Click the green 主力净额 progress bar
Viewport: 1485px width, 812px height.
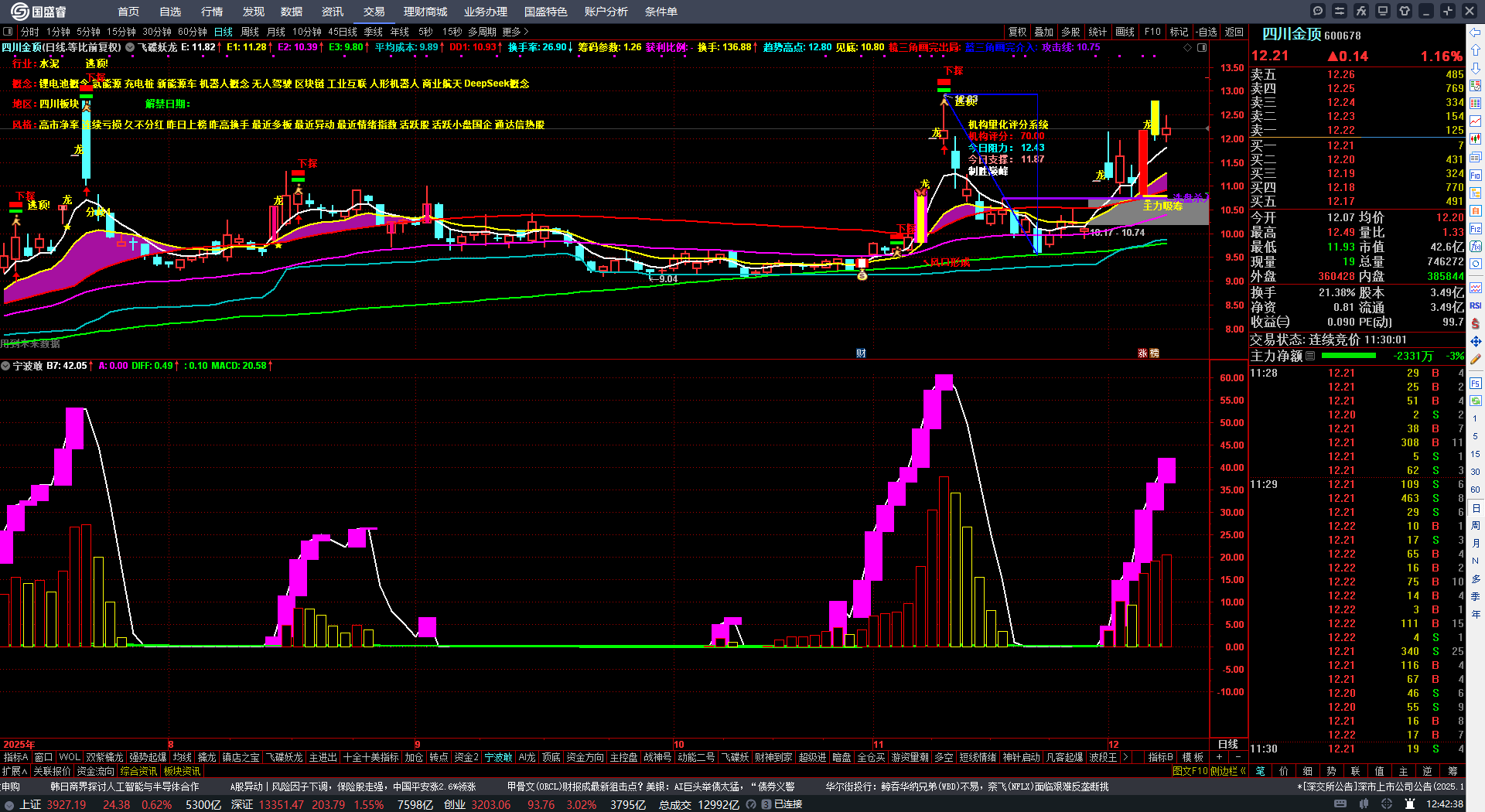point(1349,356)
